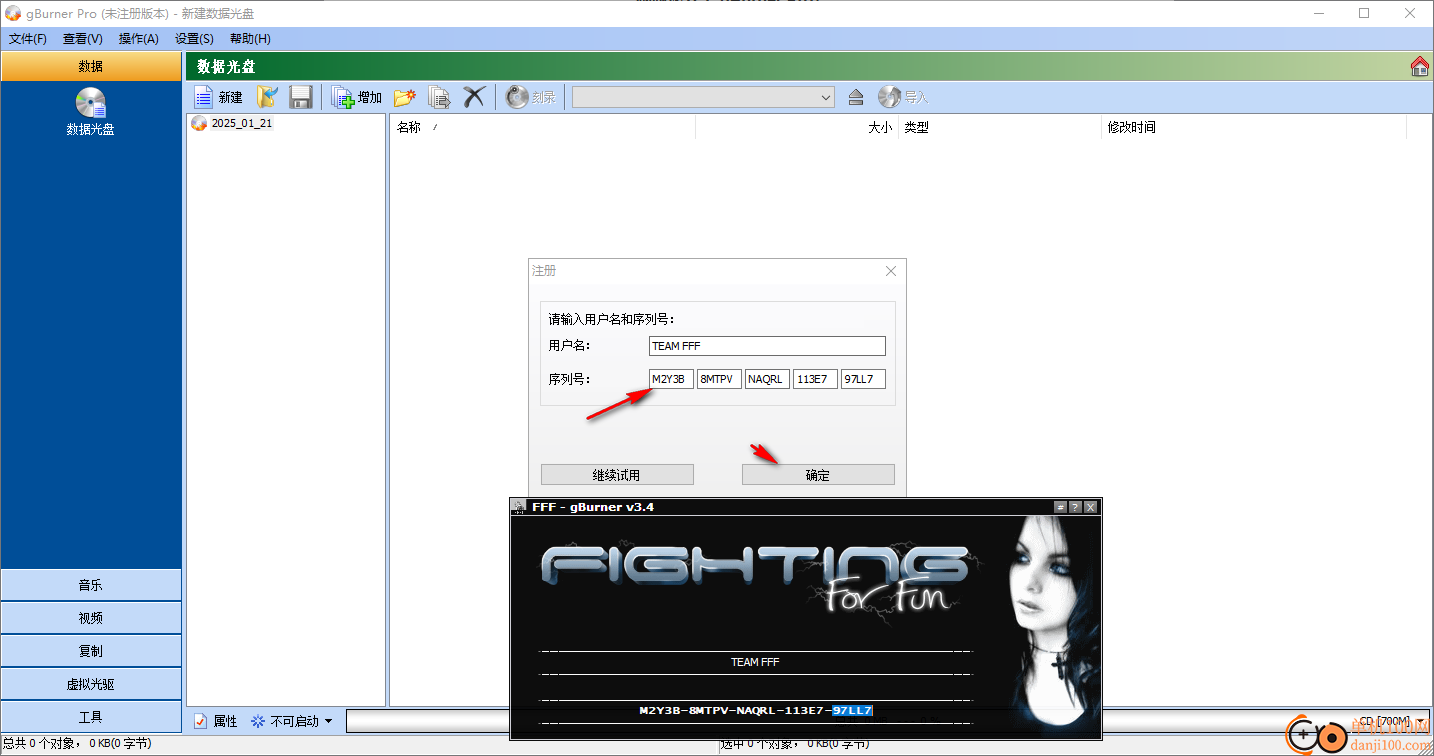Sort by the 大小 column header

[x=797, y=127]
